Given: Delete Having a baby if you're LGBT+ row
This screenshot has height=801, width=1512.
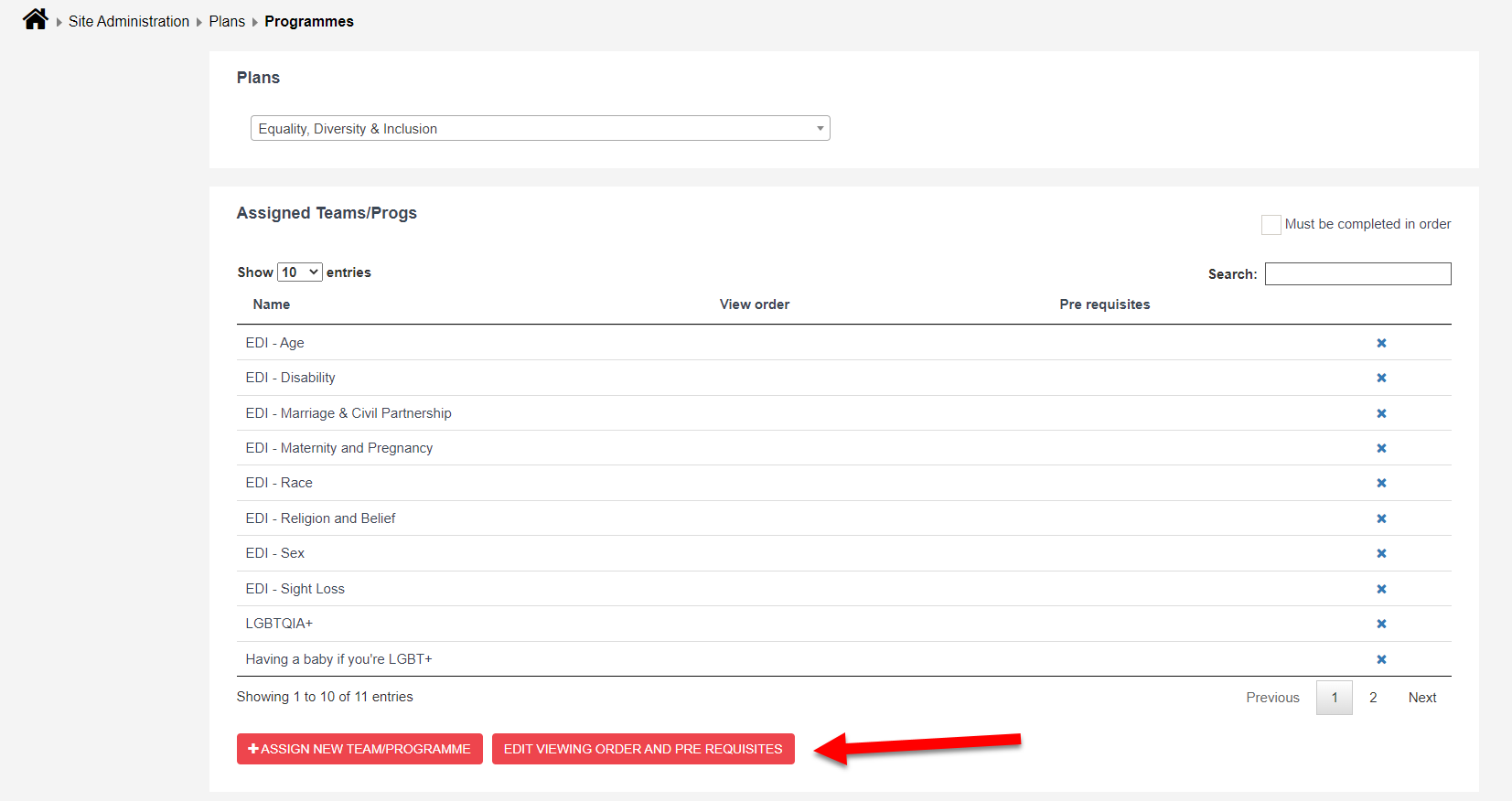Looking at the screenshot, I should click(1381, 659).
